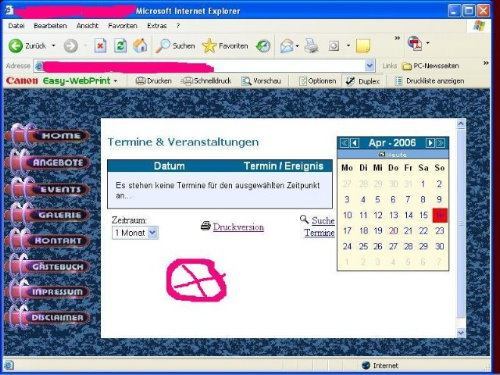500x375 pixels.
Task: Click the page scrollbar down arrow
Action: pos(461,333)
